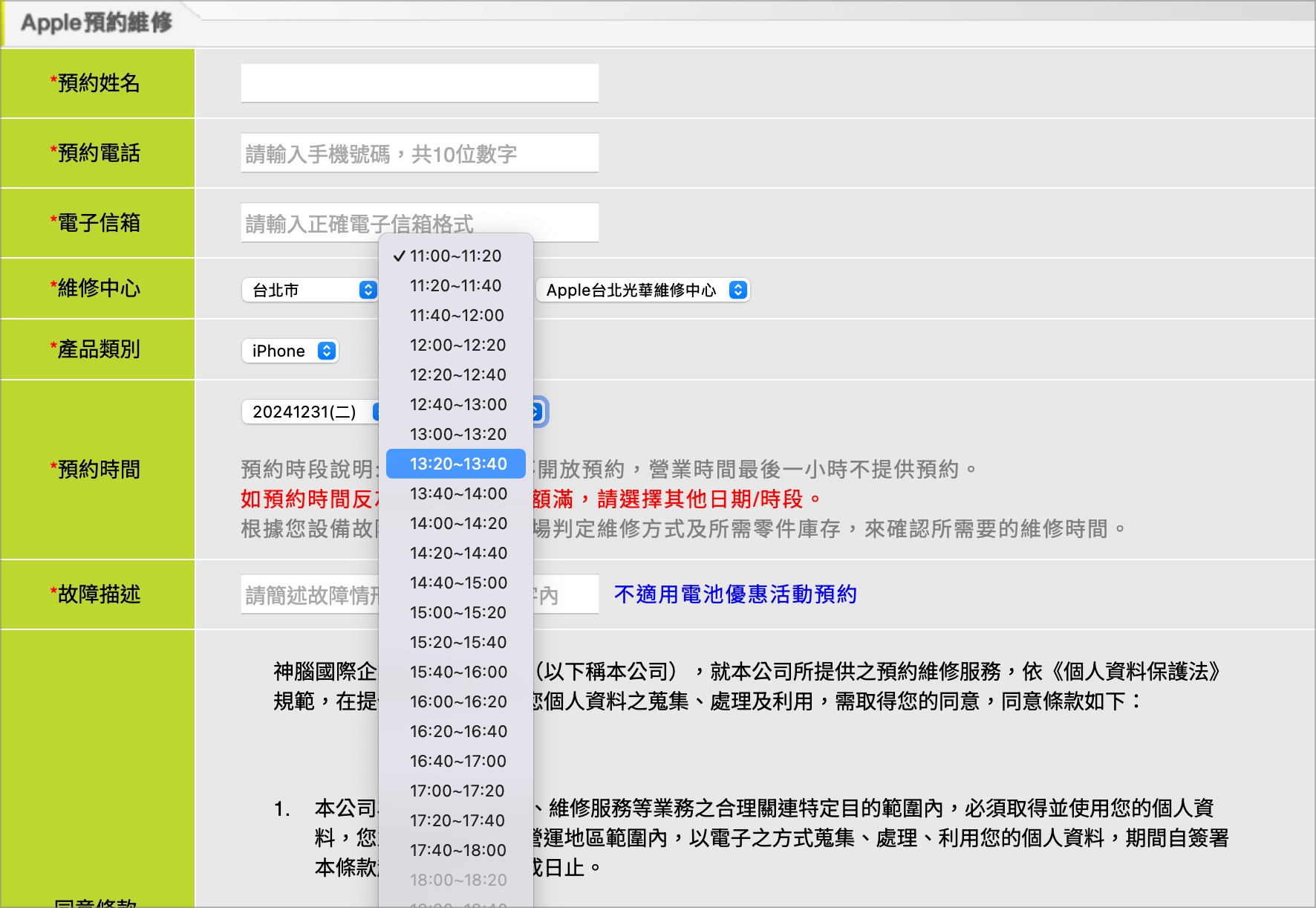The width and height of the screenshot is (1316, 908).
Task: Choose the 15:00~15:20 slot
Action: [455, 612]
